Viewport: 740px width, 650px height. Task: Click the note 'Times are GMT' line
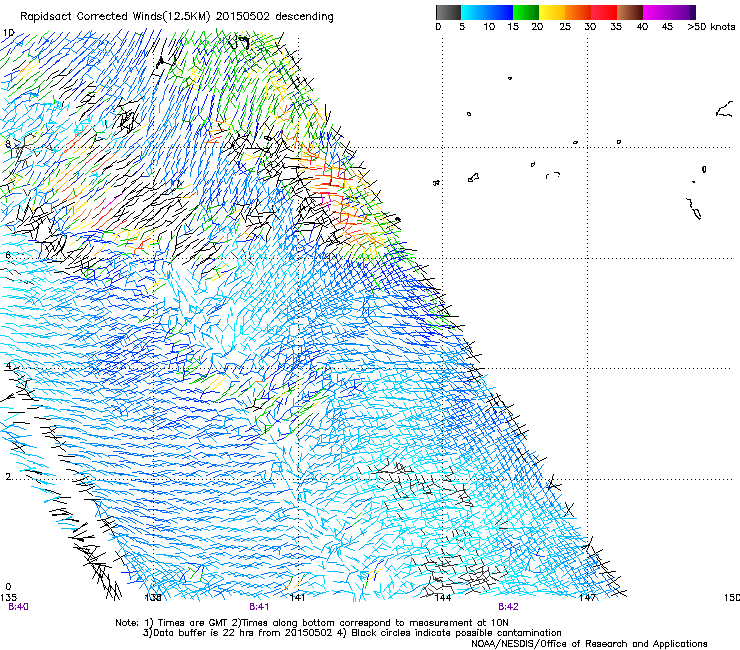click(312, 623)
